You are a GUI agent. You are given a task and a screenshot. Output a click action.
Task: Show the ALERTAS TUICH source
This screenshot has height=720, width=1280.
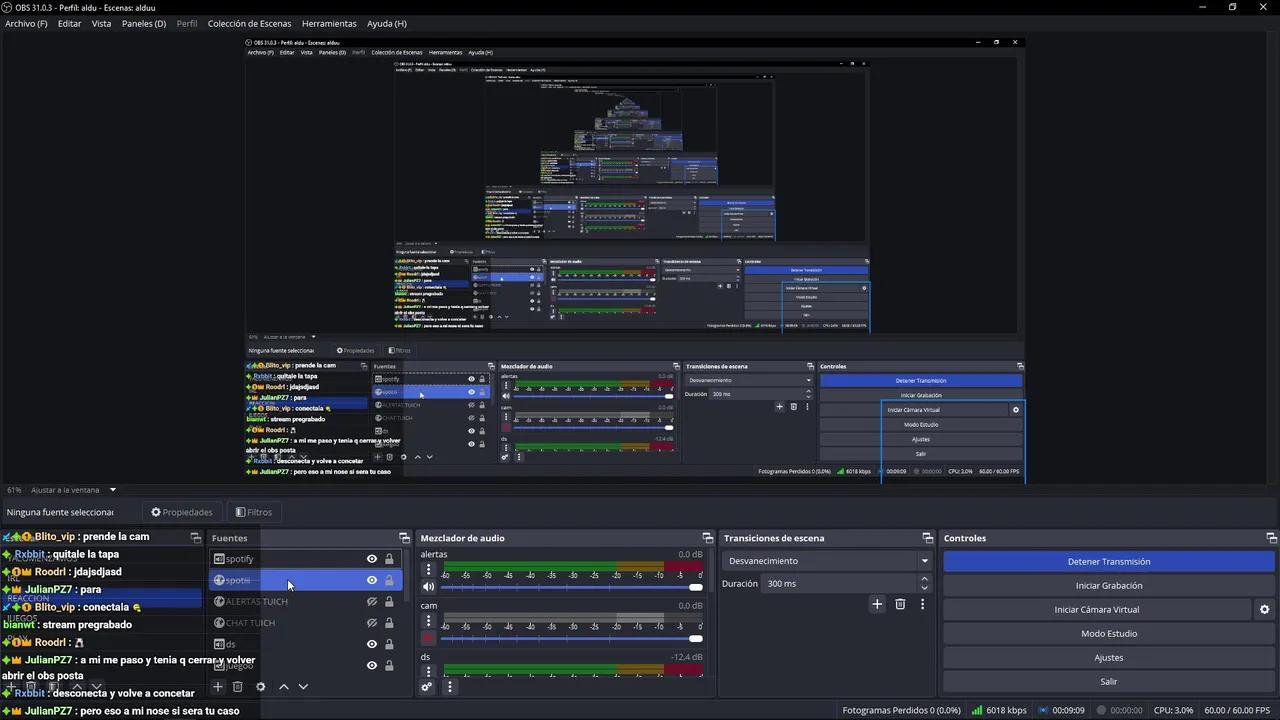(x=372, y=602)
